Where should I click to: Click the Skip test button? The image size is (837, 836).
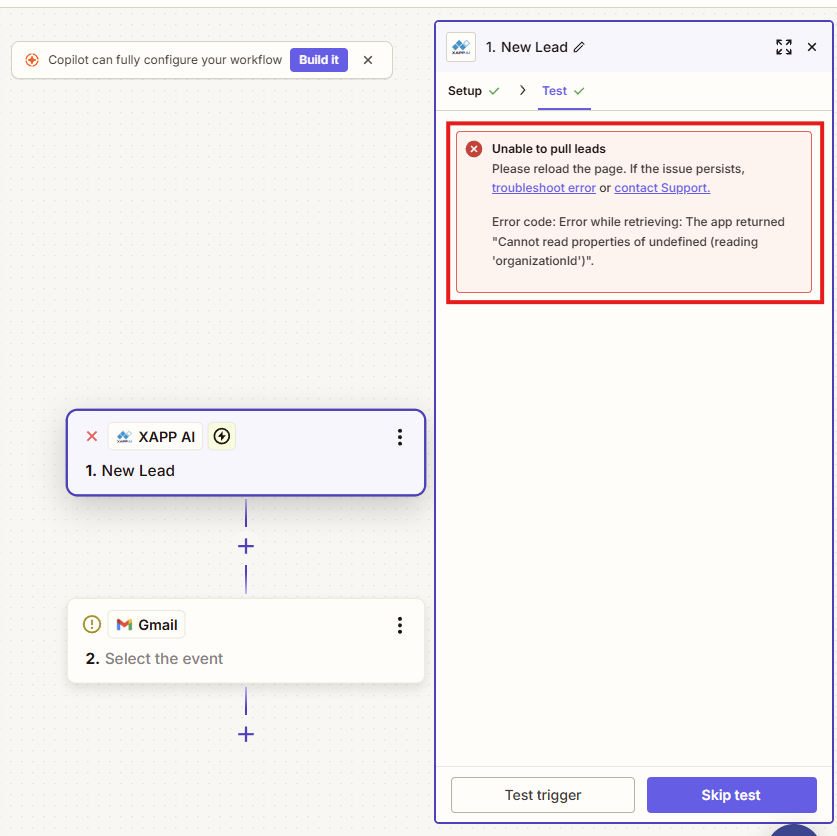click(731, 795)
